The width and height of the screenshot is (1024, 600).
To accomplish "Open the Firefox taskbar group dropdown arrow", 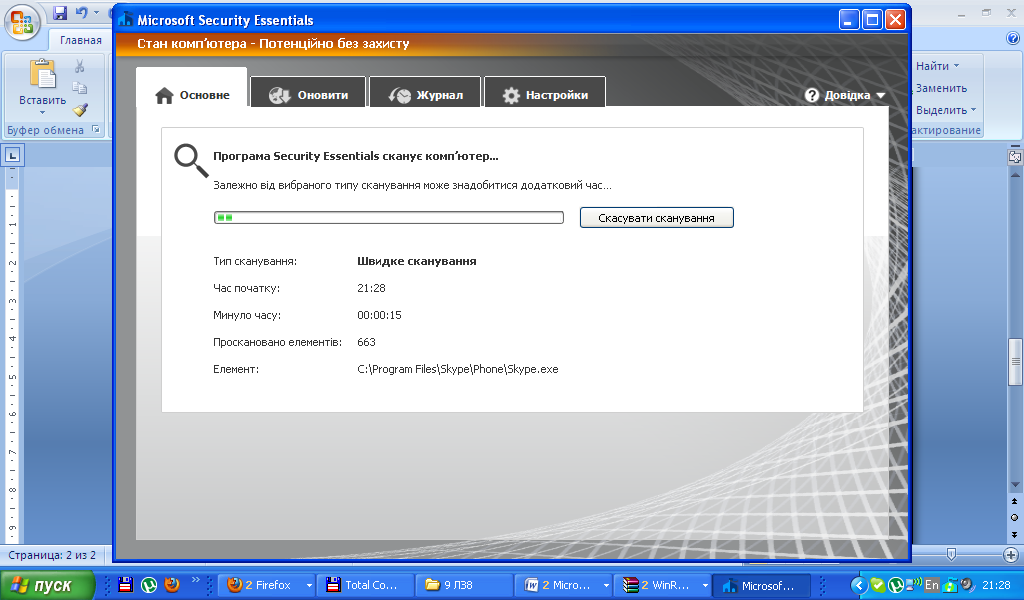I will 309,586.
